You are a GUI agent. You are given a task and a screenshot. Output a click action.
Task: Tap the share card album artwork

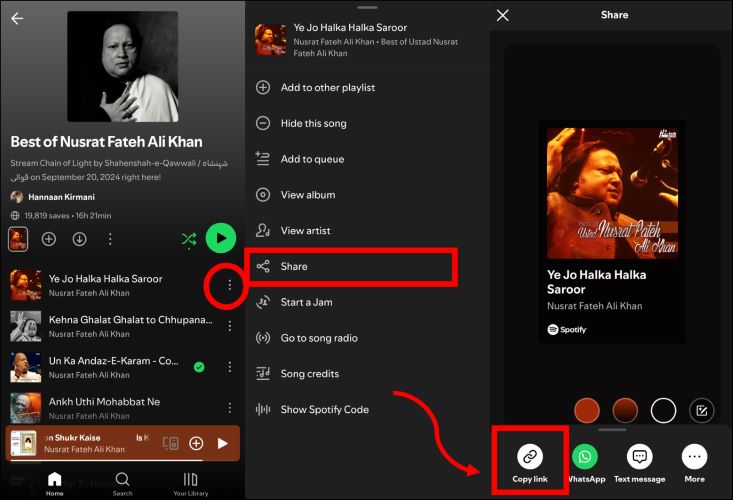coord(612,193)
